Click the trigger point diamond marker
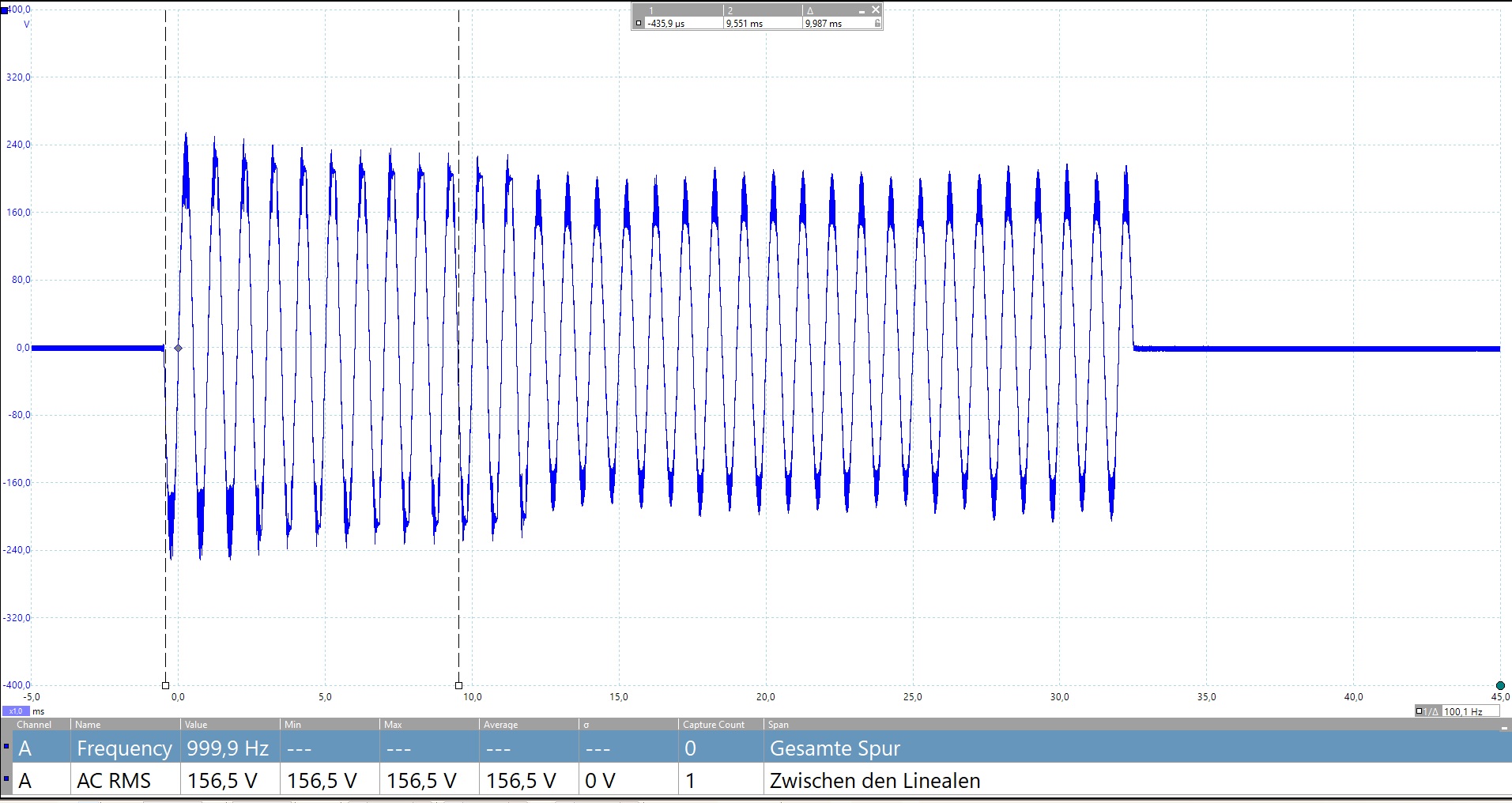The width and height of the screenshot is (1512, 803). click(178, 348)
